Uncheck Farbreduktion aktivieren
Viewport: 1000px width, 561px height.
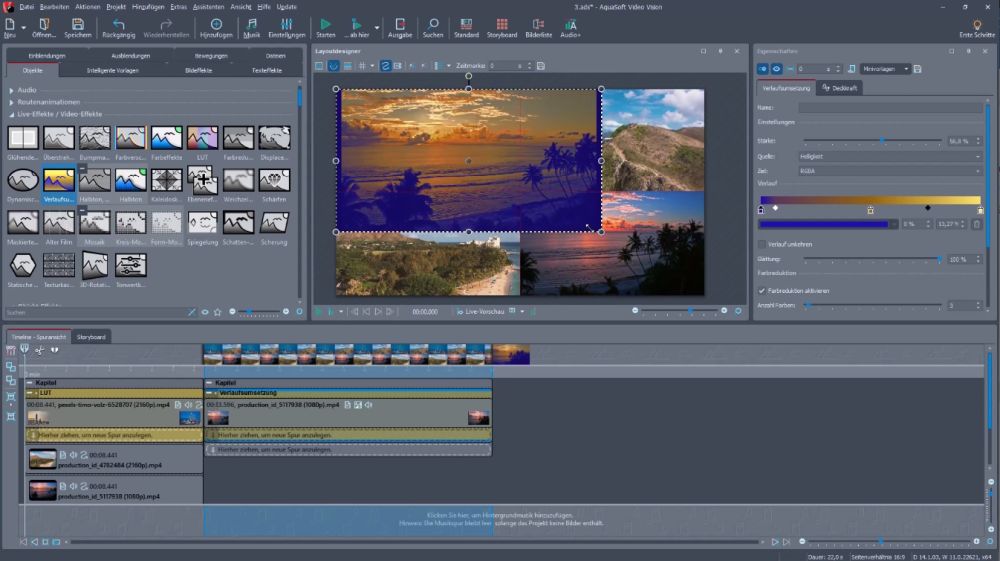tap(762, 291)
